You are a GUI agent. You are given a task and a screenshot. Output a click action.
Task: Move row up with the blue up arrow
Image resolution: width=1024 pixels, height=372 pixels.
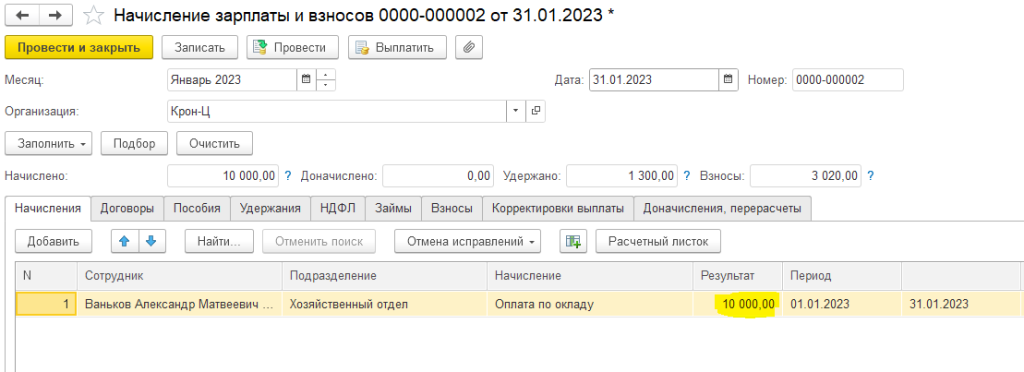pyautogui.click(x=124, y=241)
